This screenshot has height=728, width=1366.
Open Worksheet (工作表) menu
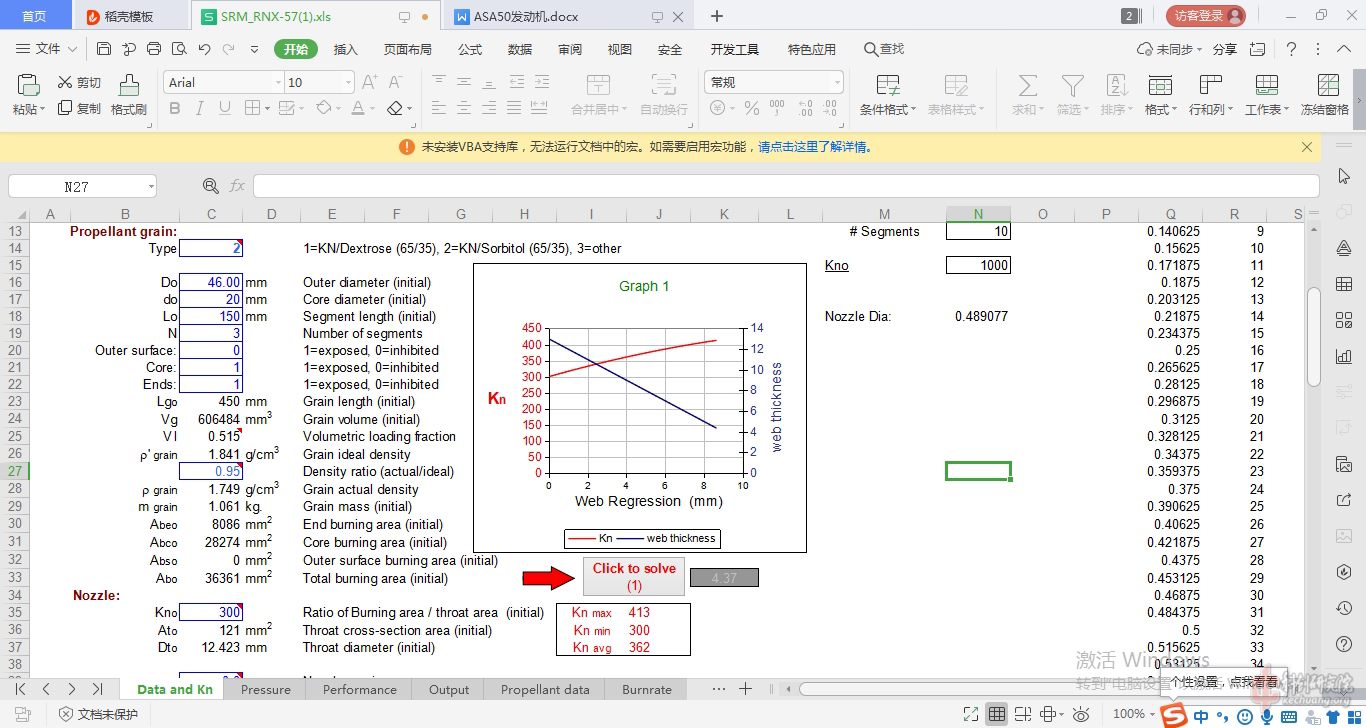click(1267, 96)
